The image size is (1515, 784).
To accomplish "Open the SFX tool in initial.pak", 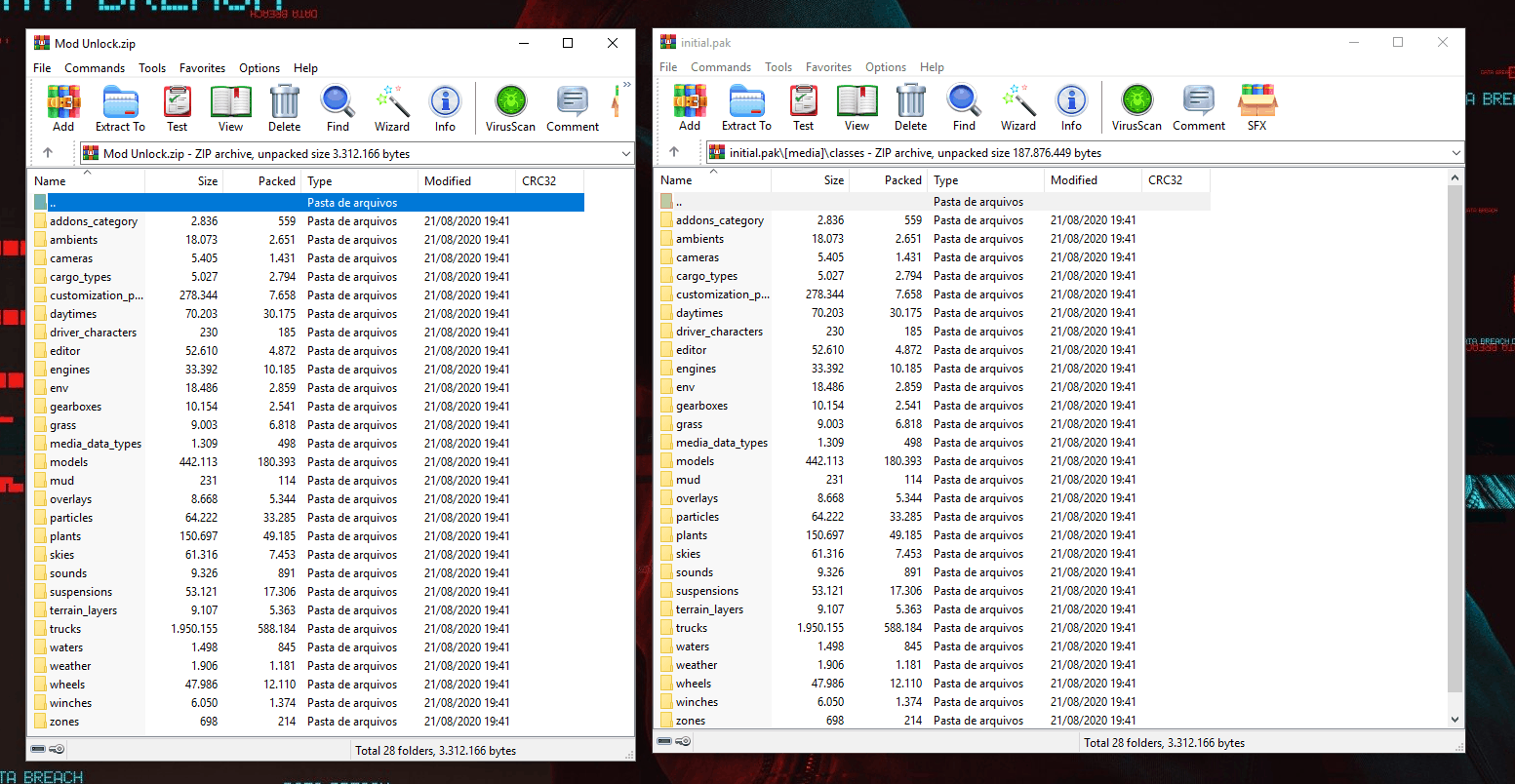I will click(x=1256, y=107).
